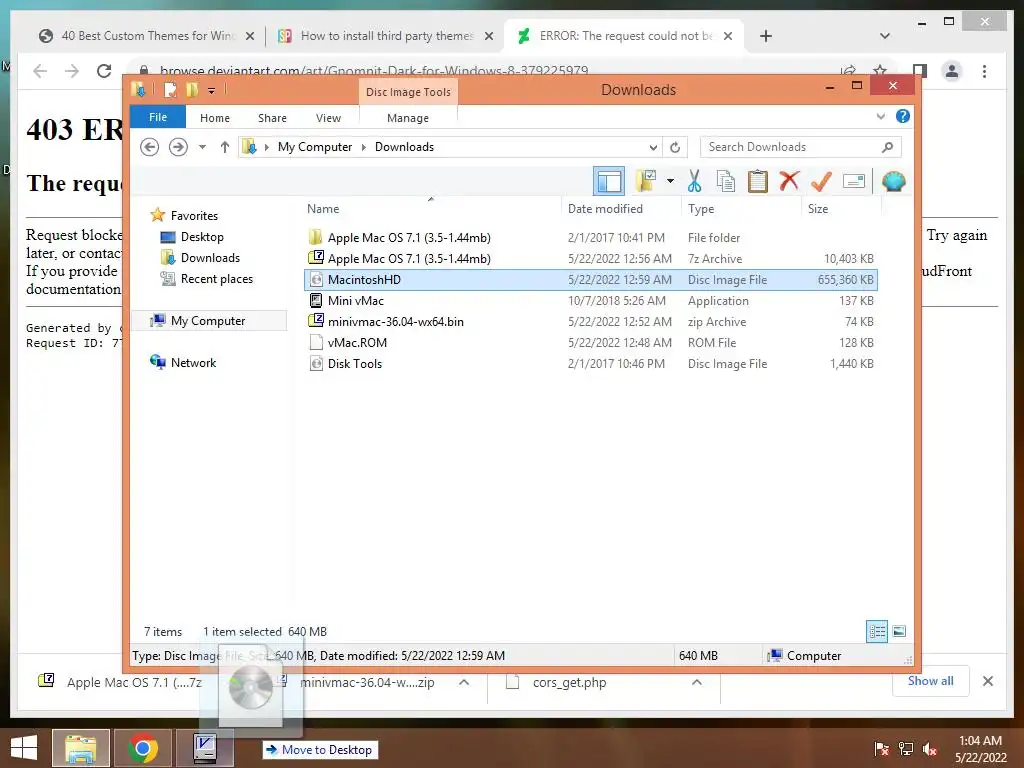Switch to large icons view in status bar
Screen dimensions: 1024x768
tap(899, 632)
